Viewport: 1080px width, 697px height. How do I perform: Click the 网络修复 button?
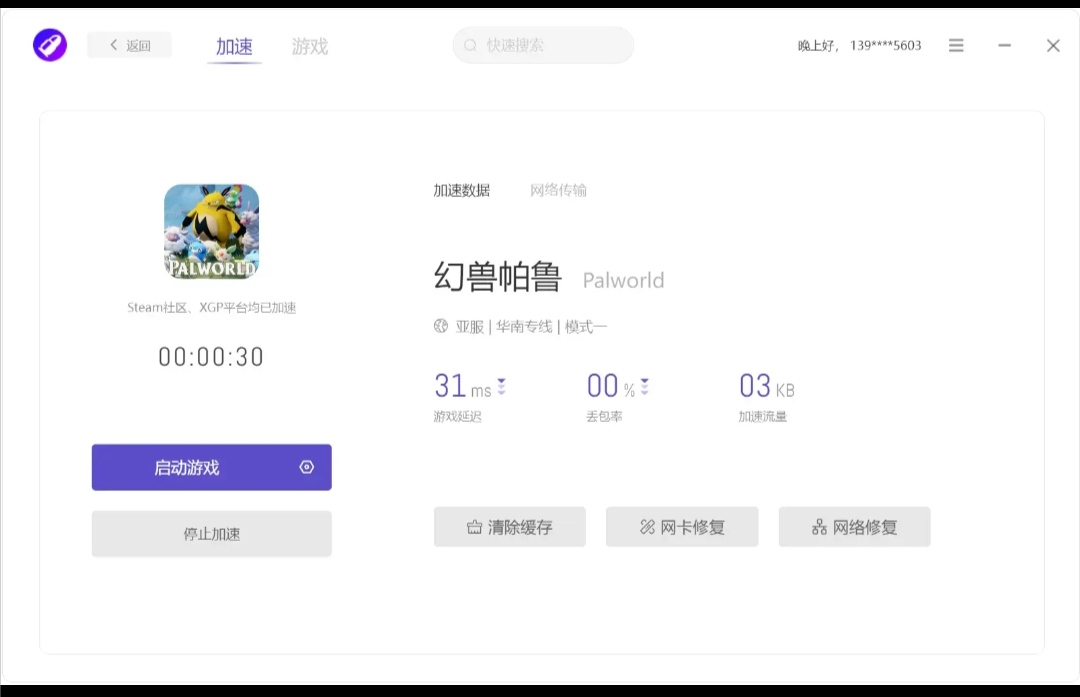[854, 527]
